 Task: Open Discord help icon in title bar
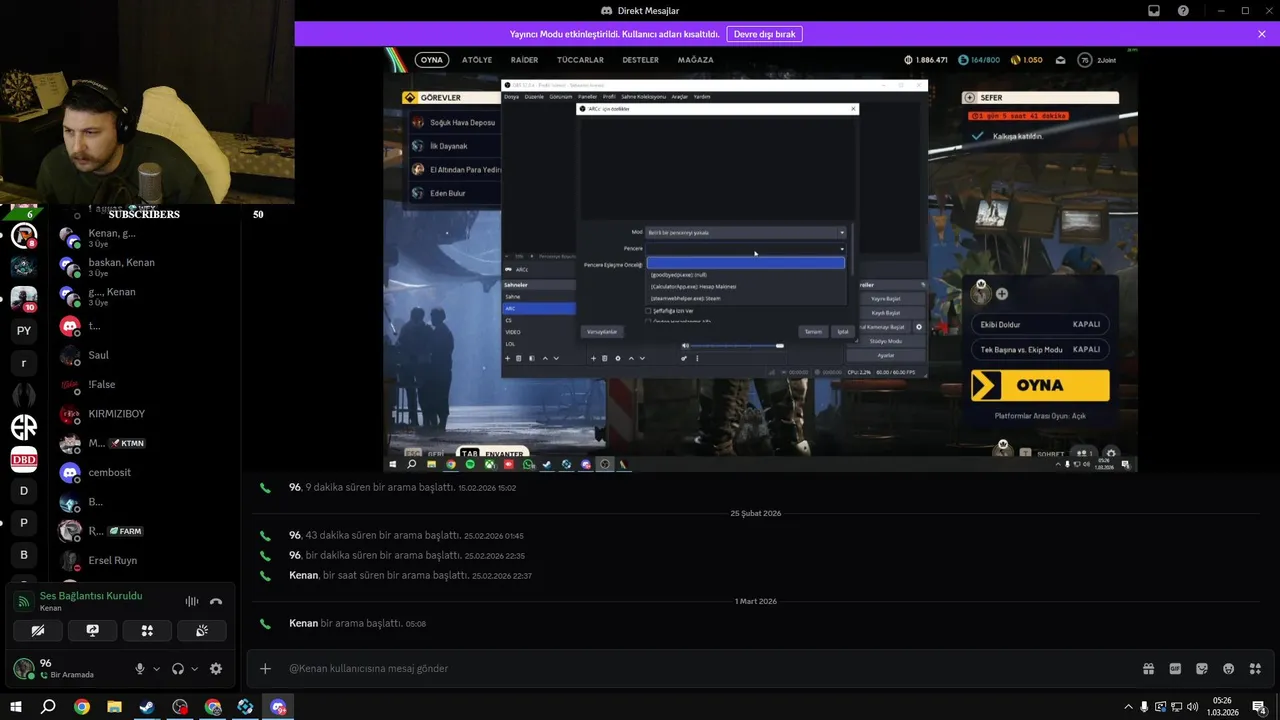pyautogui.click(x=1183, y=10)
